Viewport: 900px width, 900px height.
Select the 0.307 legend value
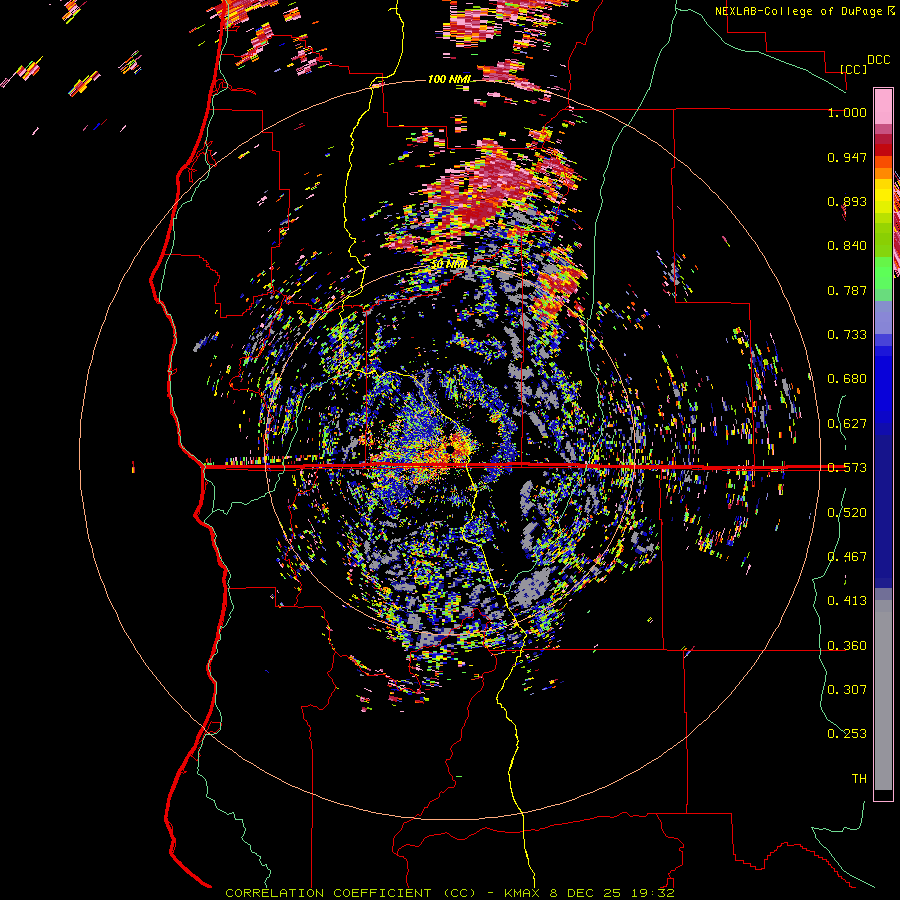point(847,690)
